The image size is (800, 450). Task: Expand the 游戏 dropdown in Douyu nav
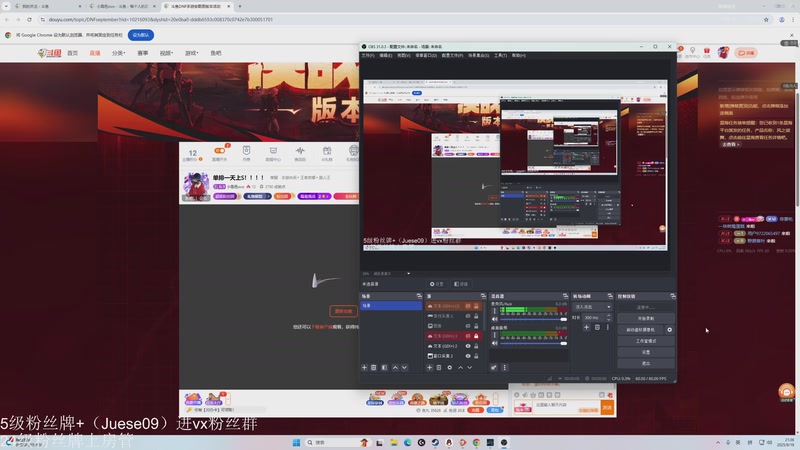coord(191,53)
